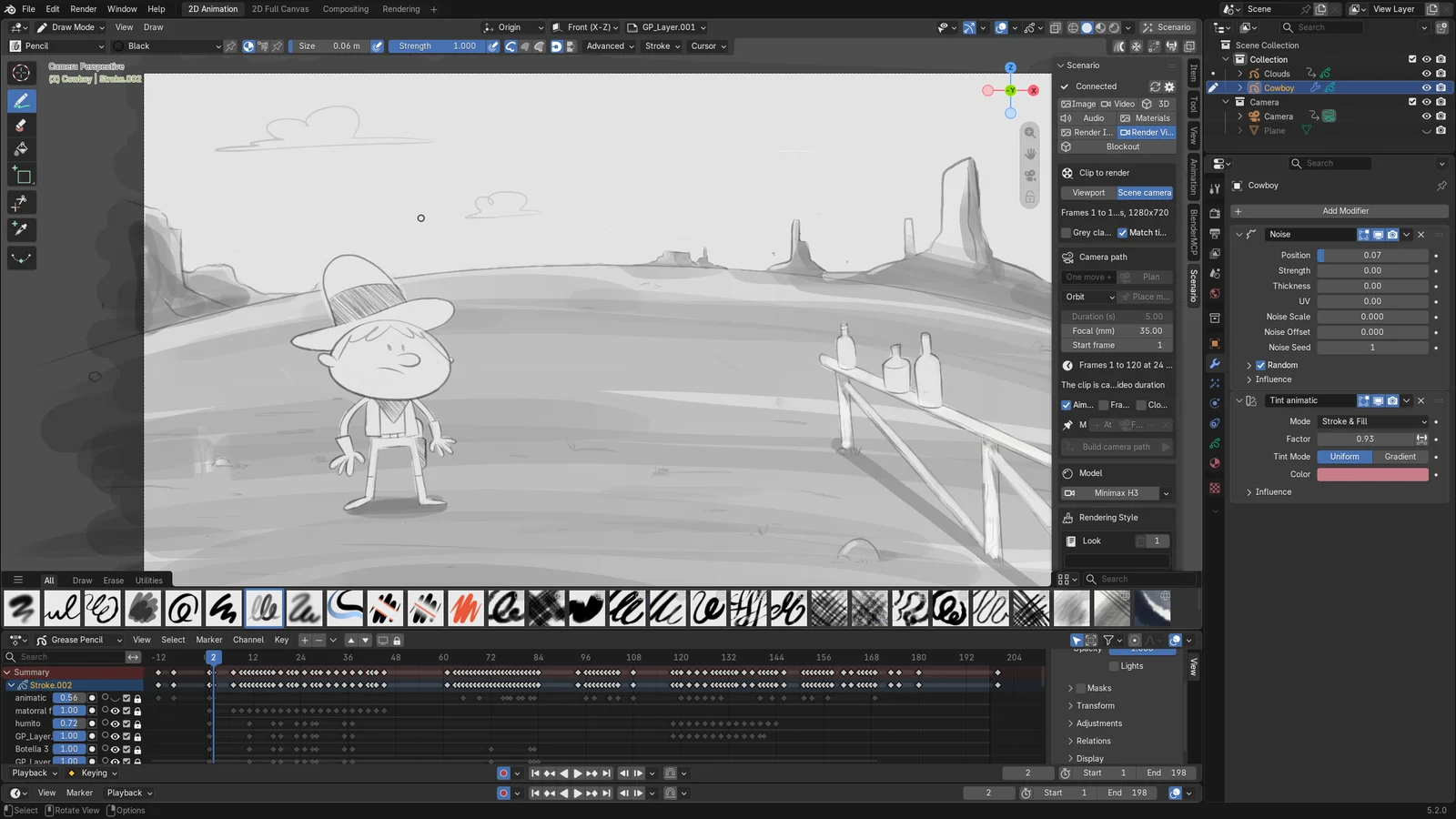Open the Render menu in top bar
This screenshot has height=819, width=1456.
tap(83, 9)
